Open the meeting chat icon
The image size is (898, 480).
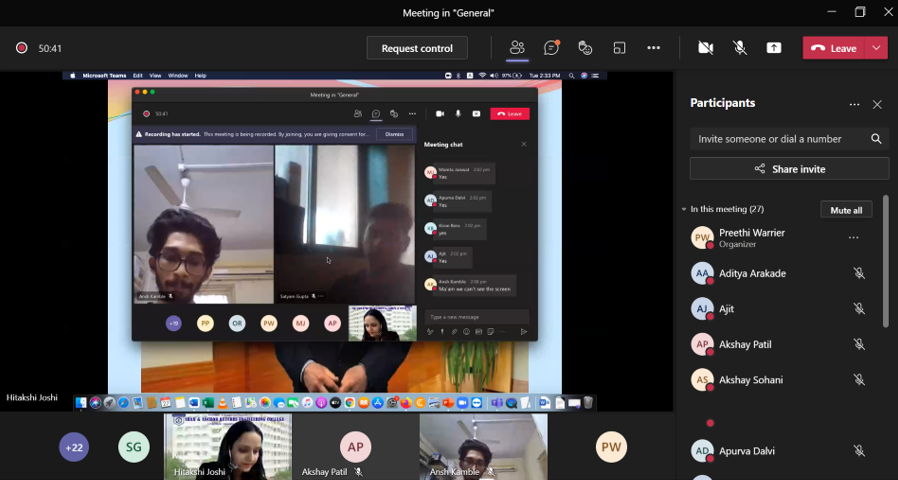tap(551, 48)
